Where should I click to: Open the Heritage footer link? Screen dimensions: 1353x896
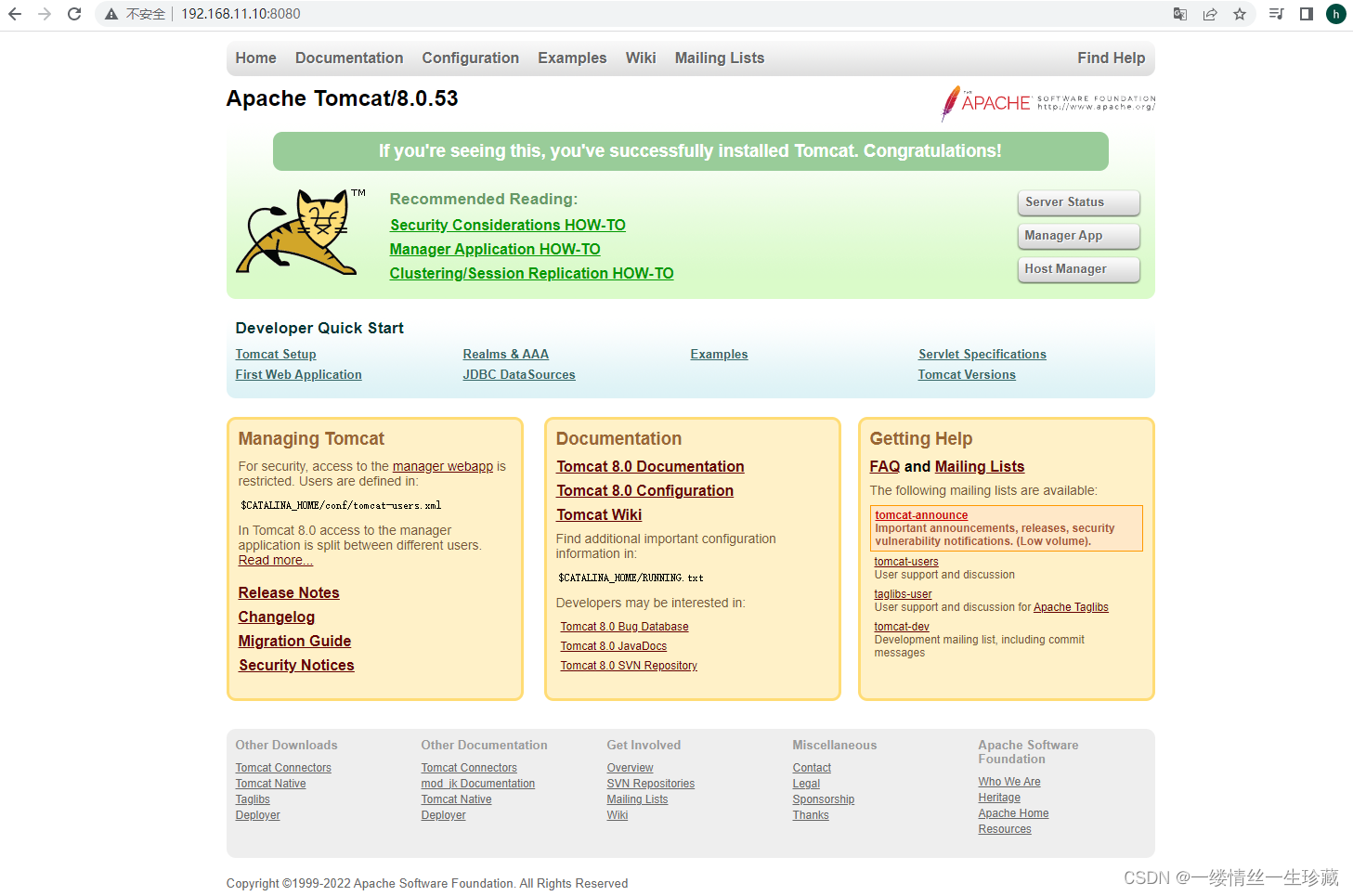[999, 798]
